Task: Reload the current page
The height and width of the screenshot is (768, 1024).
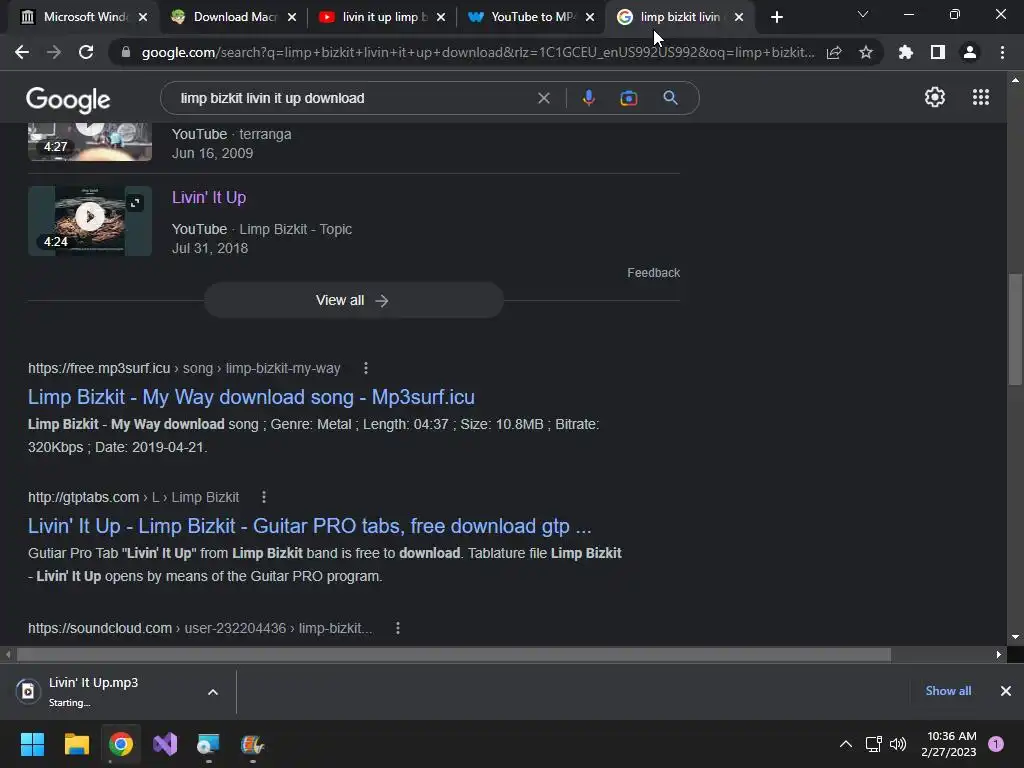Action: pos(86,52)
